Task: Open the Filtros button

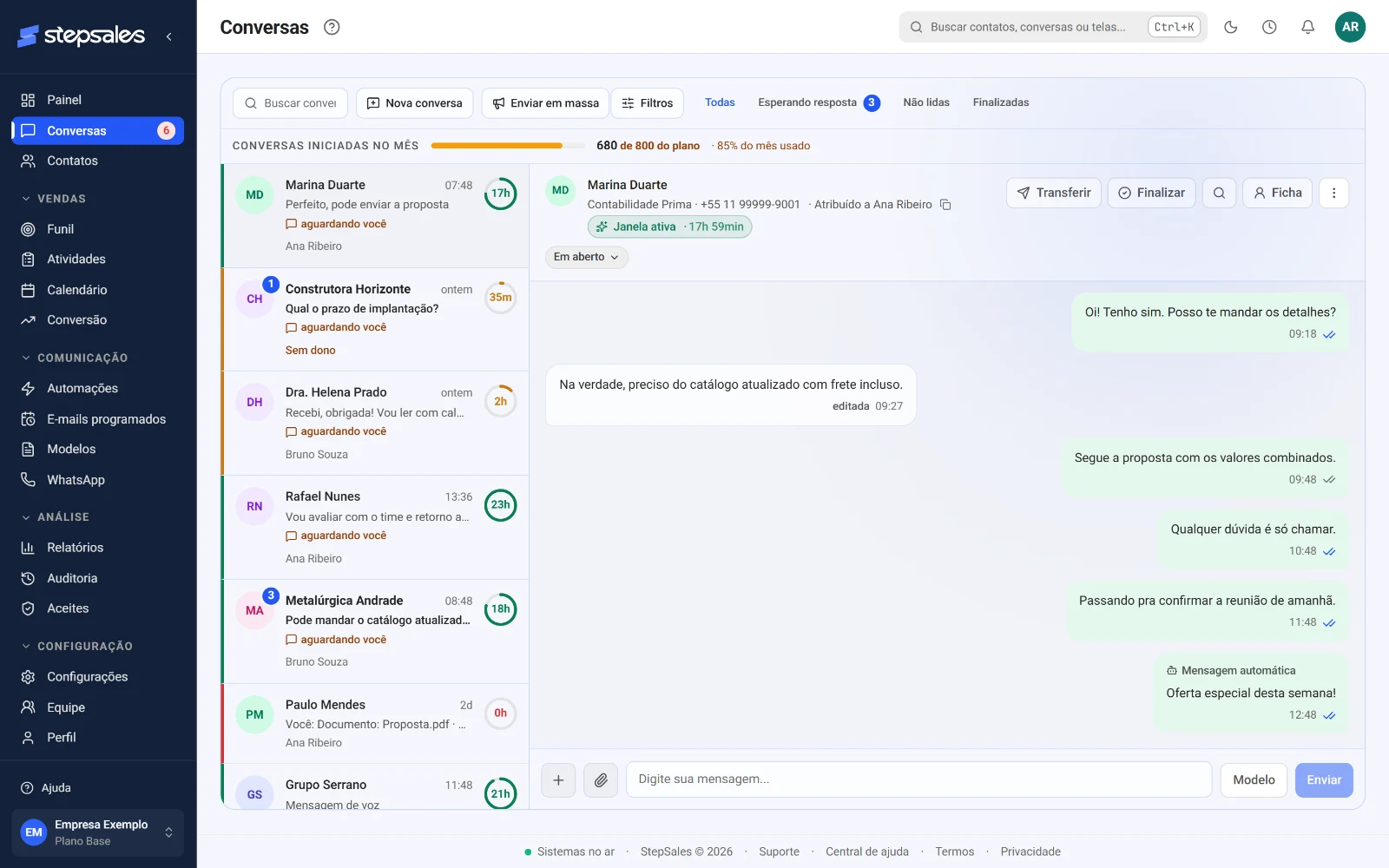Action: (x=648, y=103)
